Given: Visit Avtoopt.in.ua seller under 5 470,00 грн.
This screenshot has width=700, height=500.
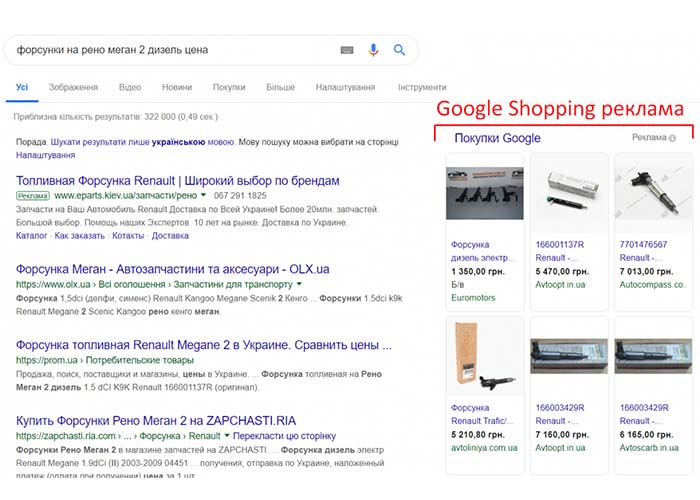Looking at the screenshot, I should 560,284.
